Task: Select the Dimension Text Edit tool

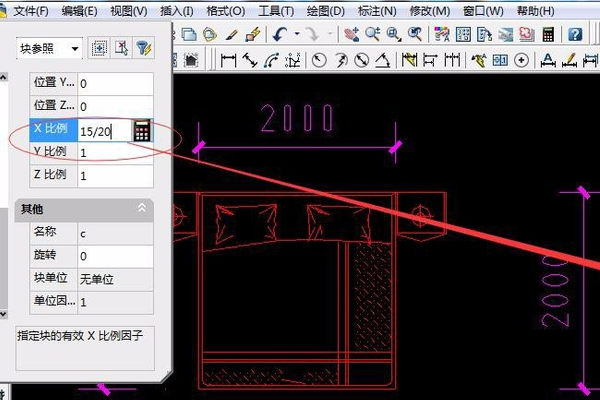Action: point(569,60)
